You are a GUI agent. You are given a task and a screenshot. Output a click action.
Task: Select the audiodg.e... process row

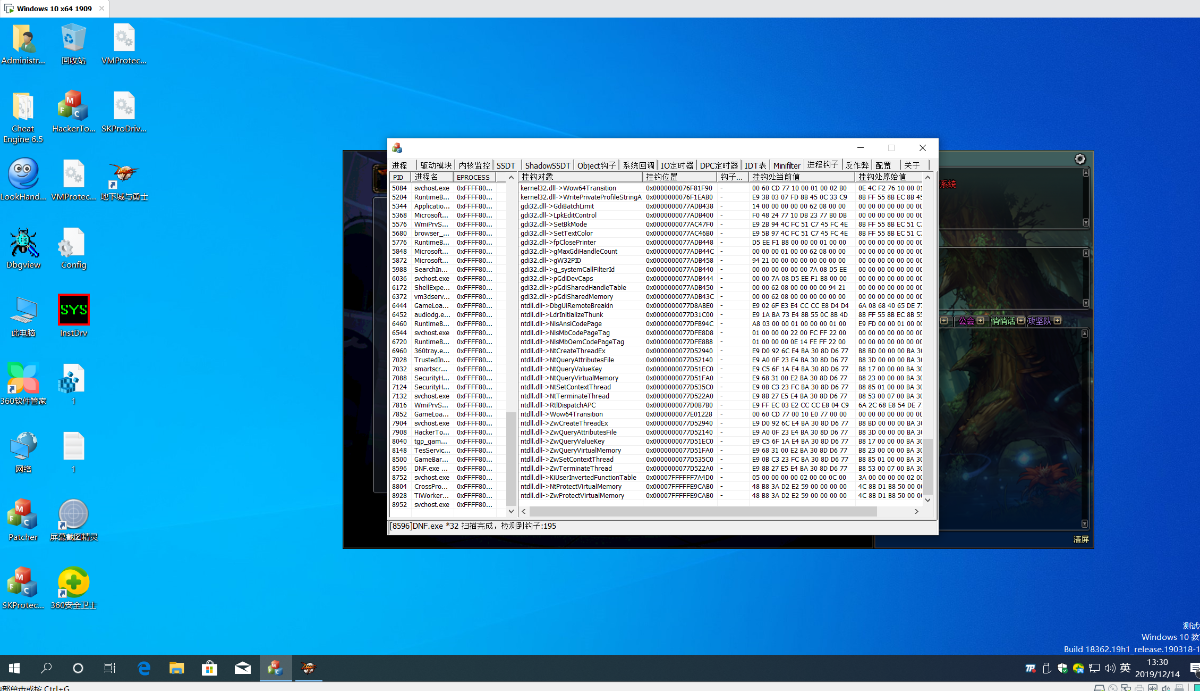[446, 314]
